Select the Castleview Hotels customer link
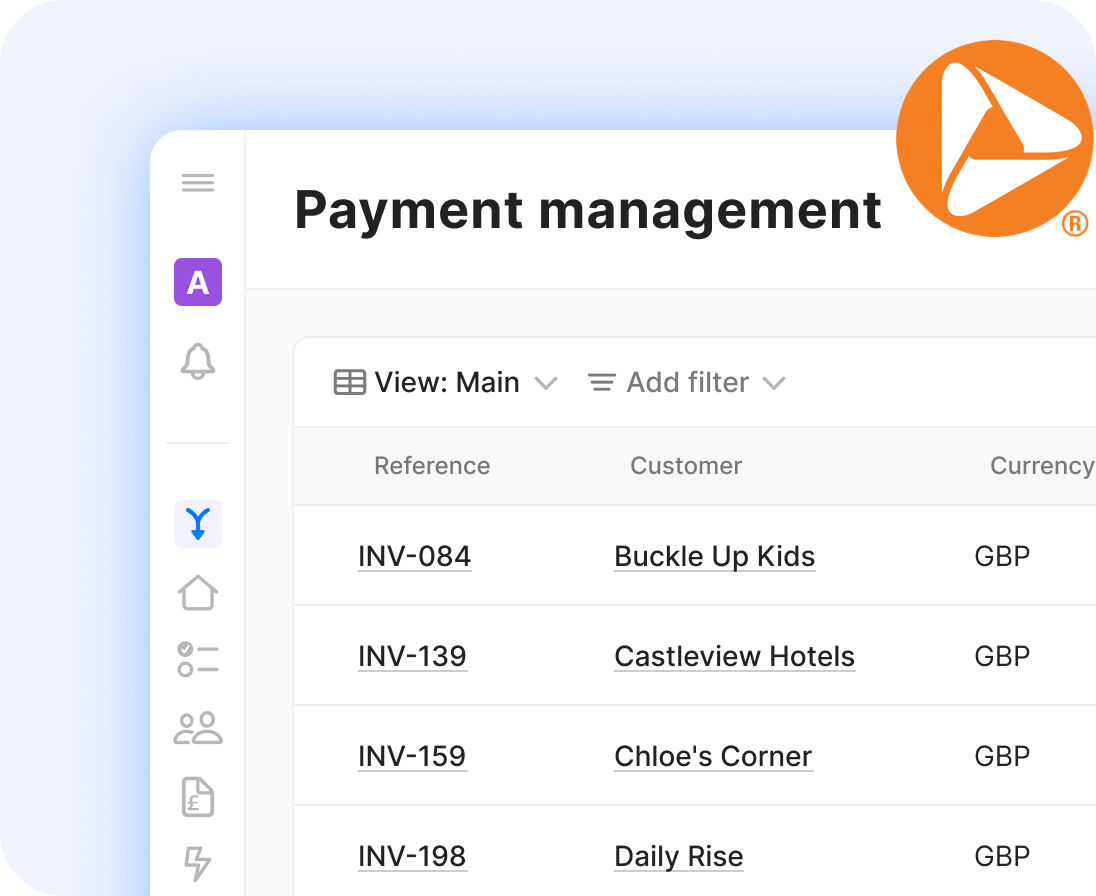This screenshot has height=896, width=1096. [x=734, y=656]
